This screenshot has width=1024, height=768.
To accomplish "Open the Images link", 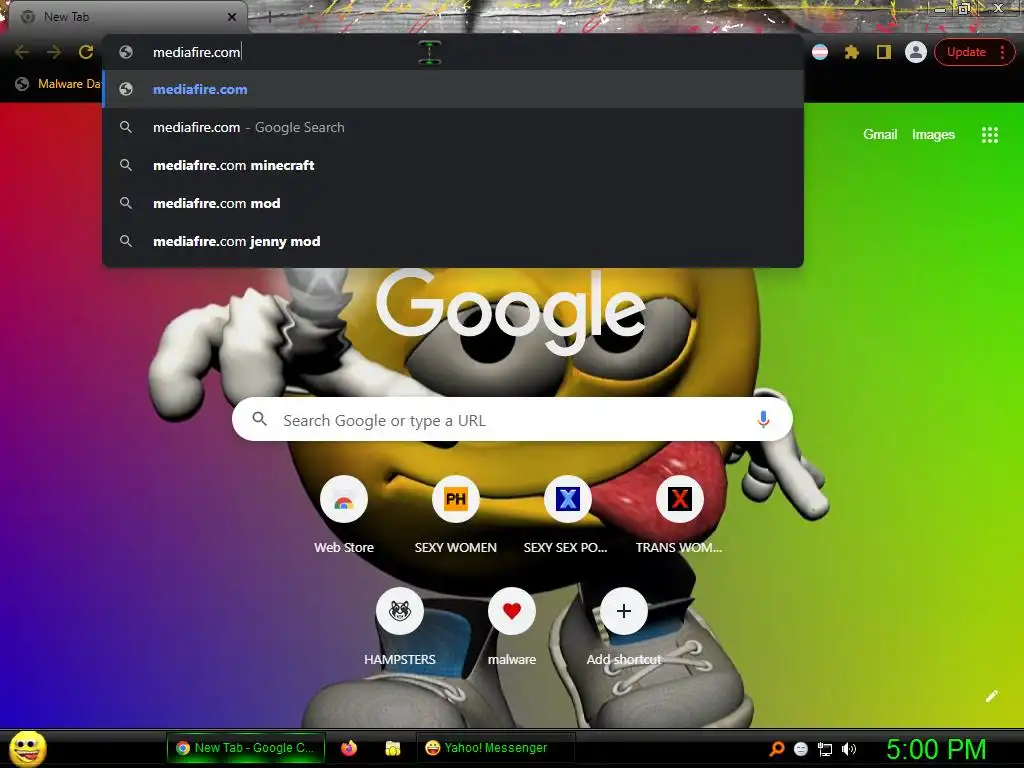I will [933, 135].
